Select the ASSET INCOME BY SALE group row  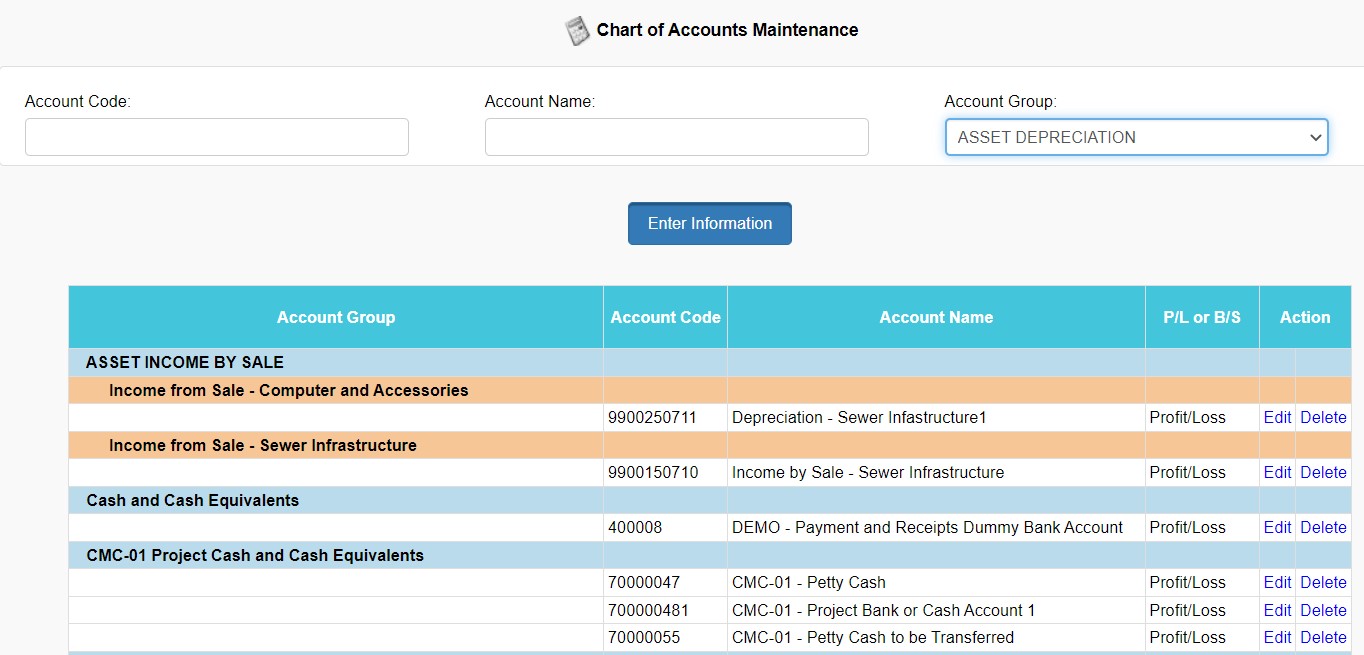(185, 363)
